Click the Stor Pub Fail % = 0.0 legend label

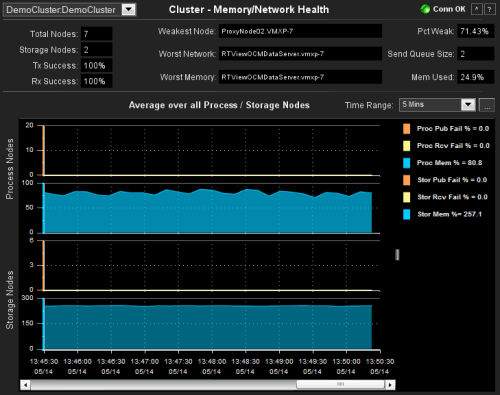click(452, 180)
